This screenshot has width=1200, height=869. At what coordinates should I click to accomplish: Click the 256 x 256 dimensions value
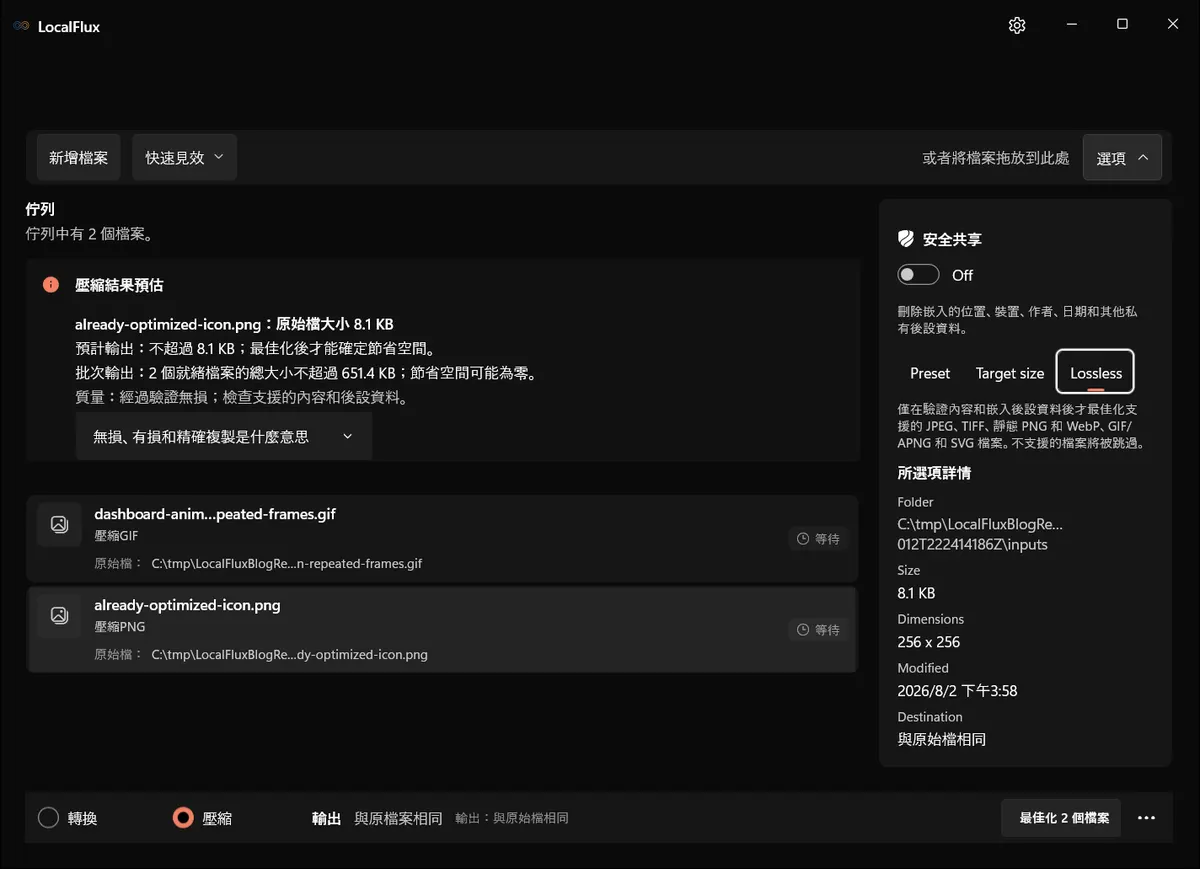pyautogui.click(x=929, y=642)
